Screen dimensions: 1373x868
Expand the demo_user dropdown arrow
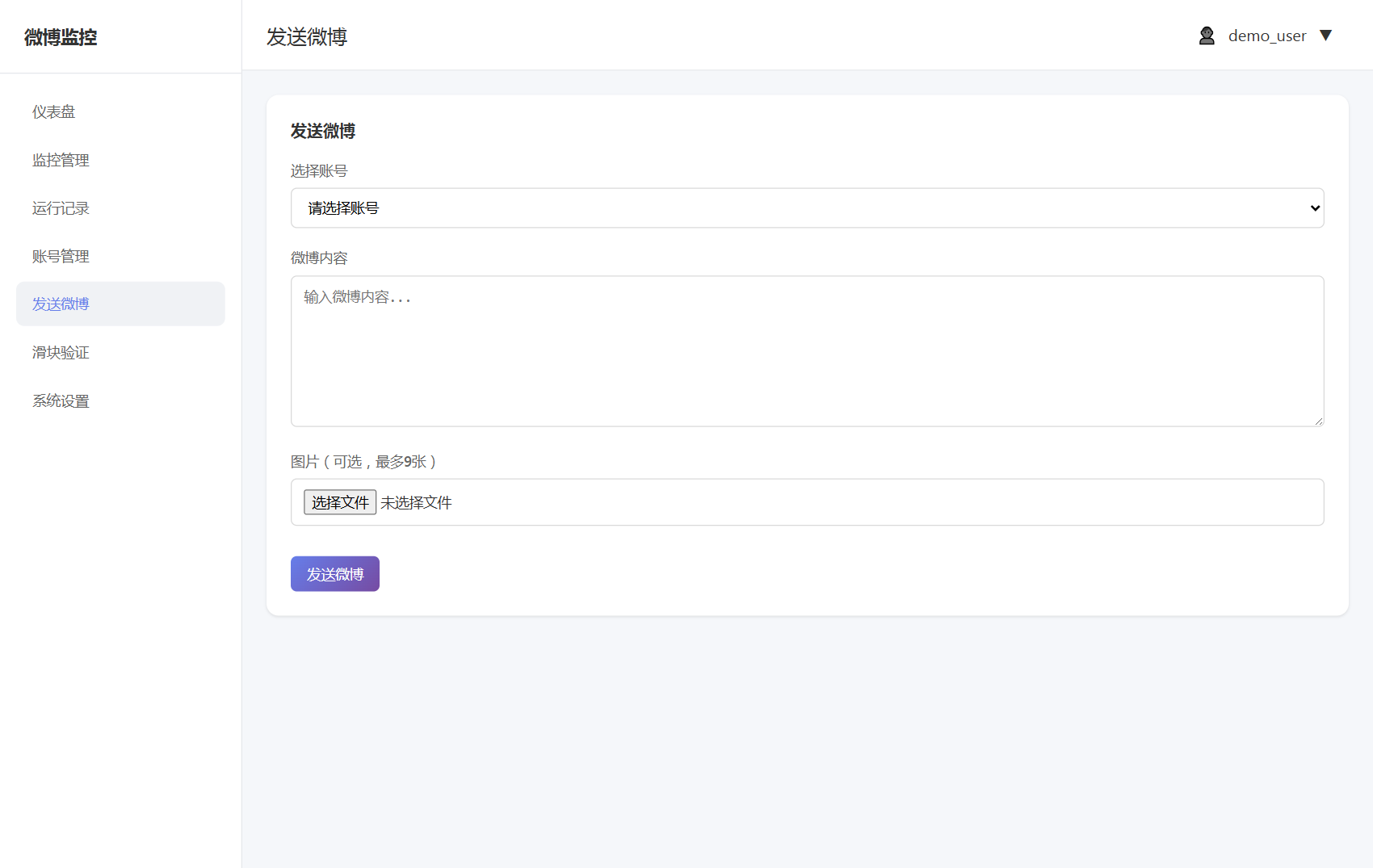[x=1325, y=36]
